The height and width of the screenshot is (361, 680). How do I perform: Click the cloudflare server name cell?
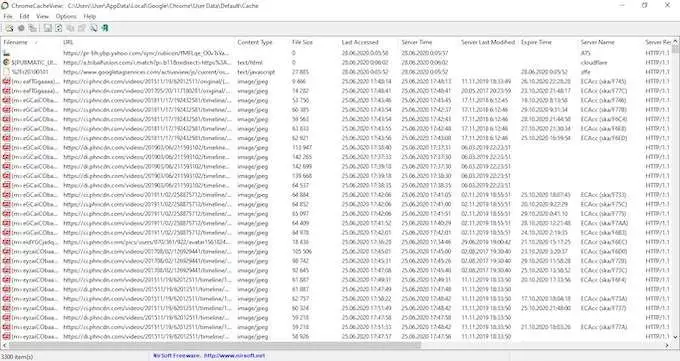point(594,62)
